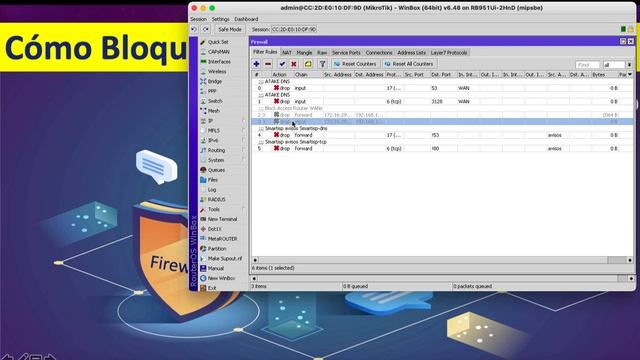Switch to the Mangle tab
Viewport: 640px width, 360px height.
pos(304,53)
